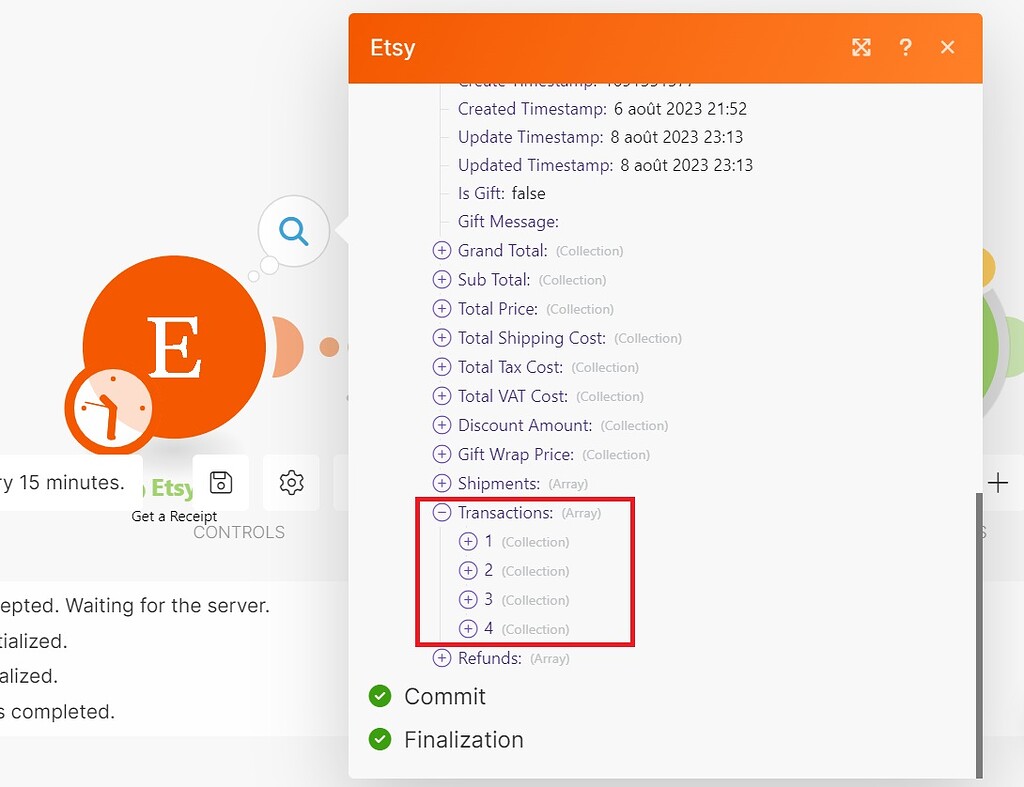Expand transaction 1 collection

[x=468, y=541]
